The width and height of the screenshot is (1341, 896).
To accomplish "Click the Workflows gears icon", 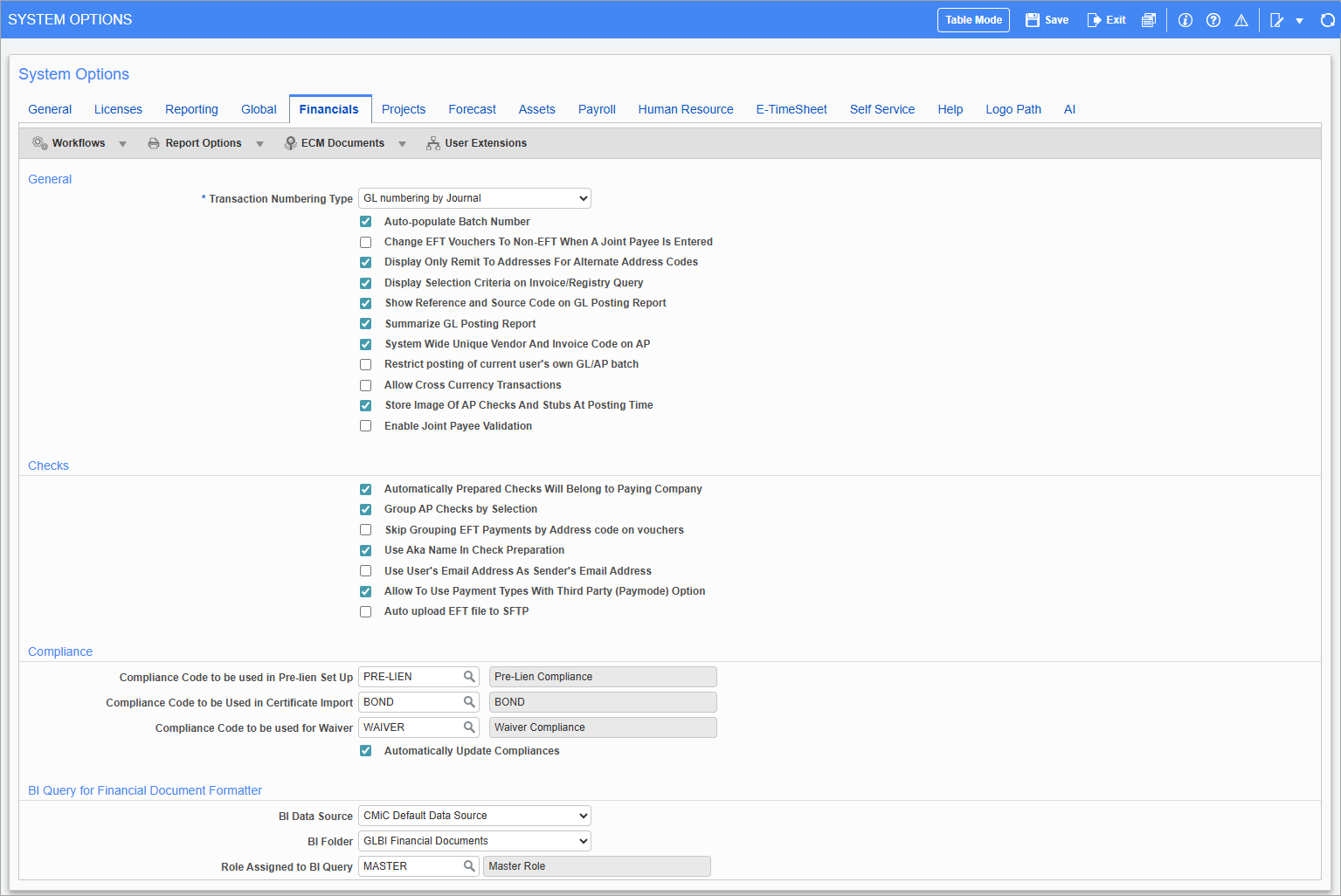I will pyautogui.click(x=40, y=143).
